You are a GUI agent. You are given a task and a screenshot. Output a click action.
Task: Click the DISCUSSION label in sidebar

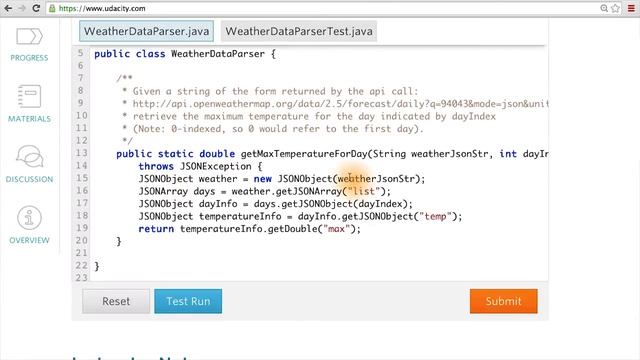tap(29, 179)
